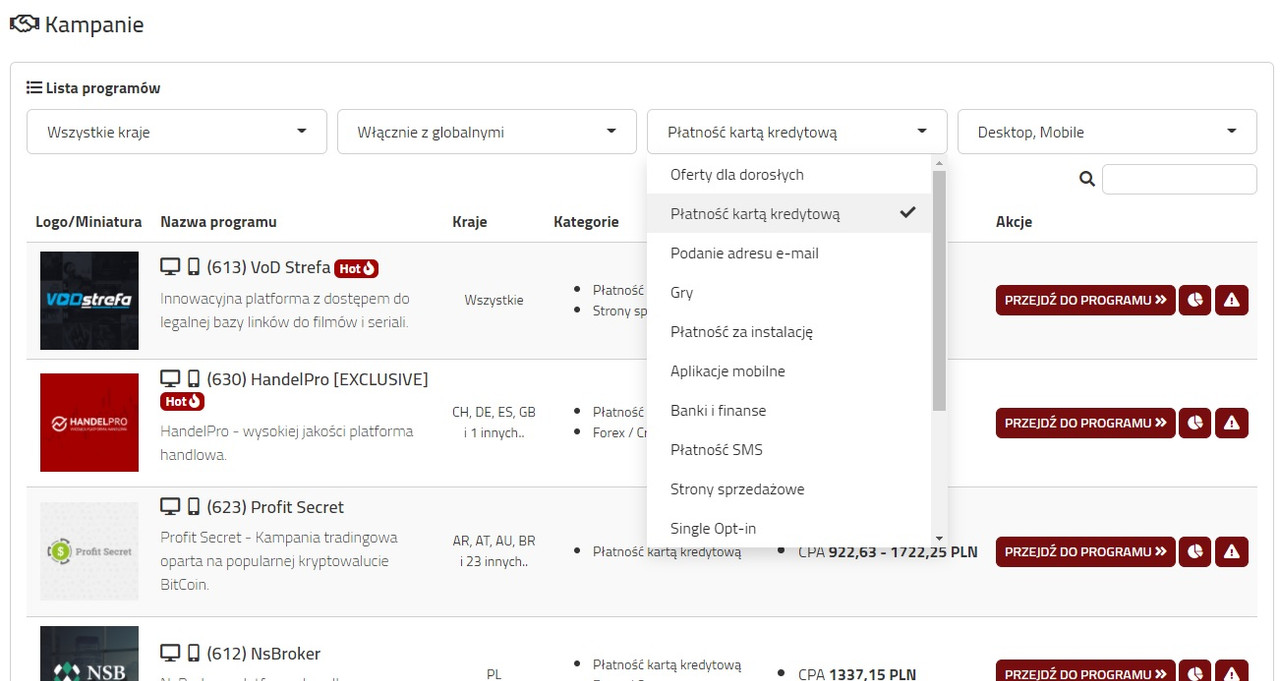
Task: Open the HandelPro red logo thumbnail
Action: point(89,422)
